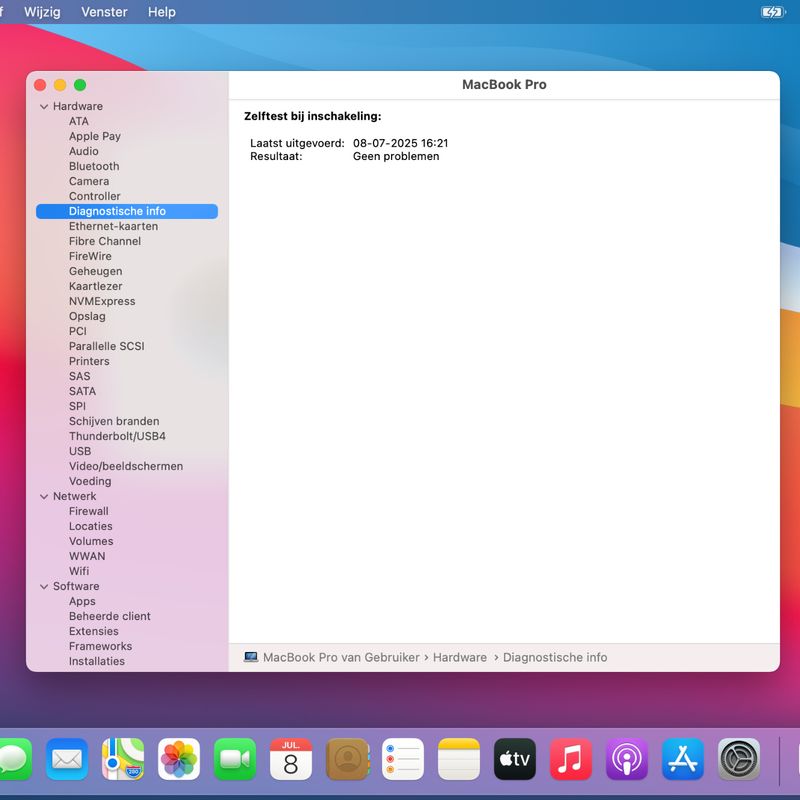Open Messages from the Dock
This screenshot has width=800, height=800.
click(13, 759)
